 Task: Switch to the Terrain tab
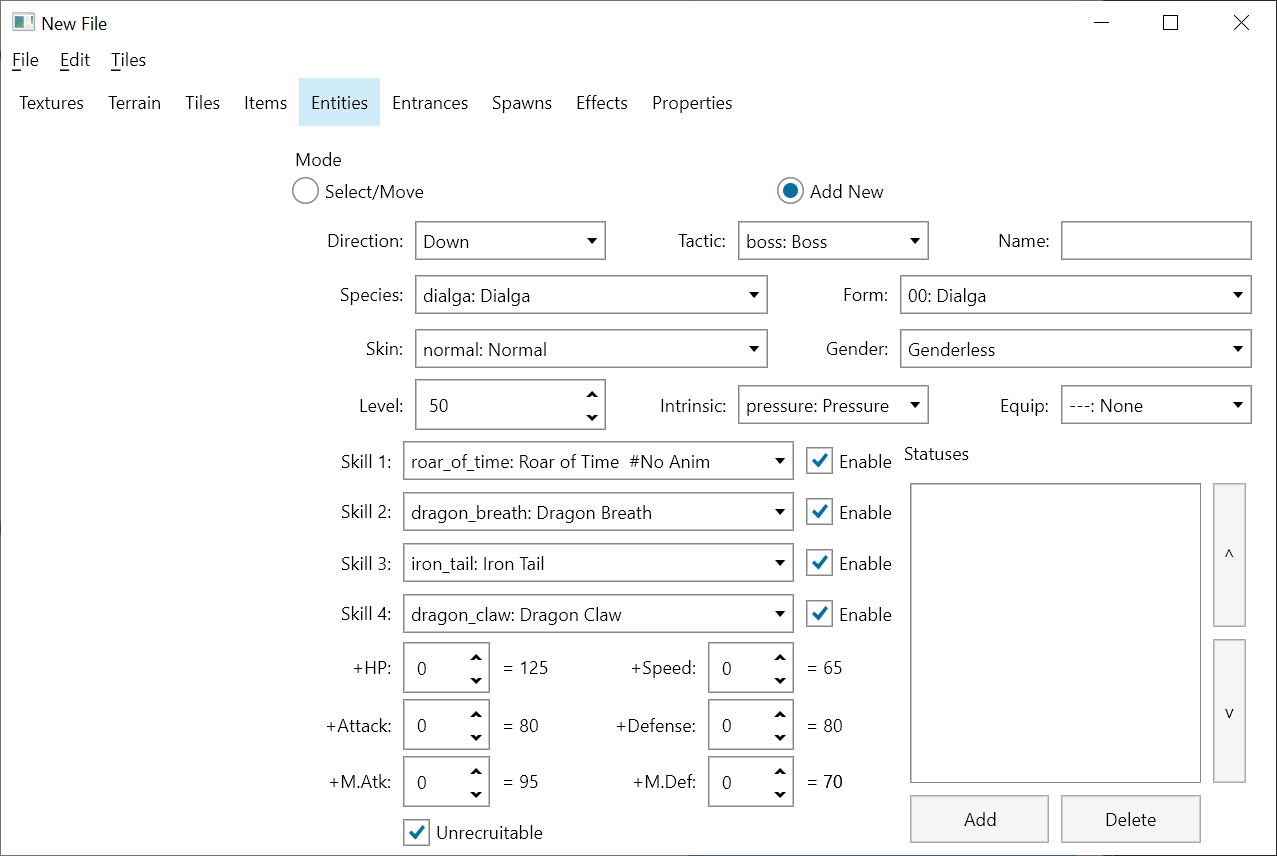135,103
